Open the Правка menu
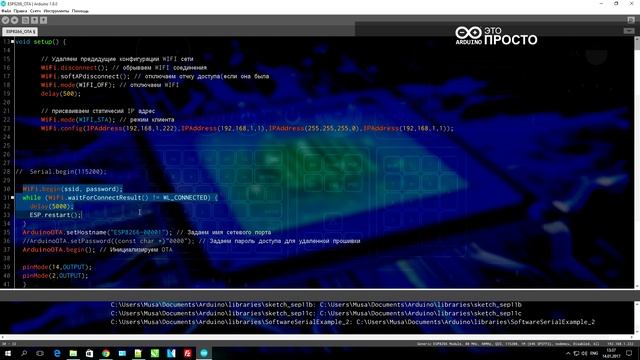This screenshot has width=640, height=360. click(20, 11)
